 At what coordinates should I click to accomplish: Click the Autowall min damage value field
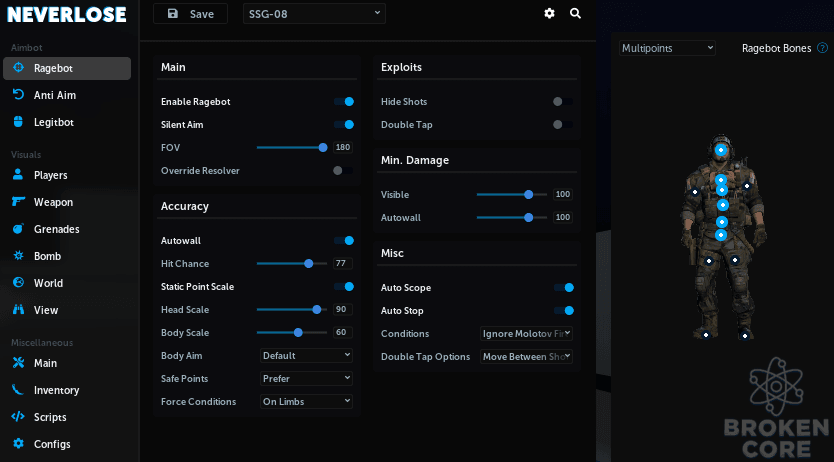point(563,217)
